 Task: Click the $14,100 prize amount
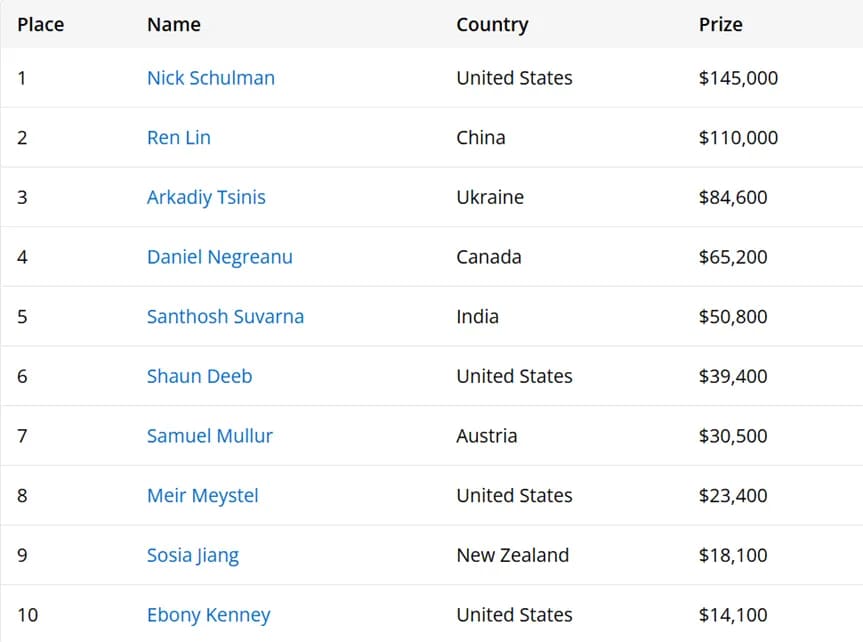coord(733,615)
